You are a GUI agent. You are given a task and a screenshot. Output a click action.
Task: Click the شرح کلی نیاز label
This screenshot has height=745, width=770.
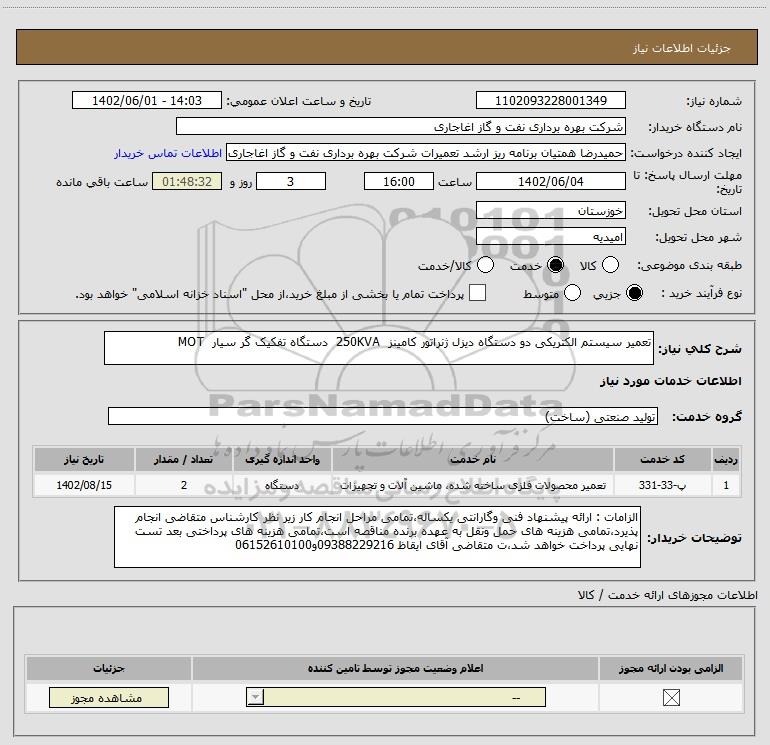(x=700, y=349)
